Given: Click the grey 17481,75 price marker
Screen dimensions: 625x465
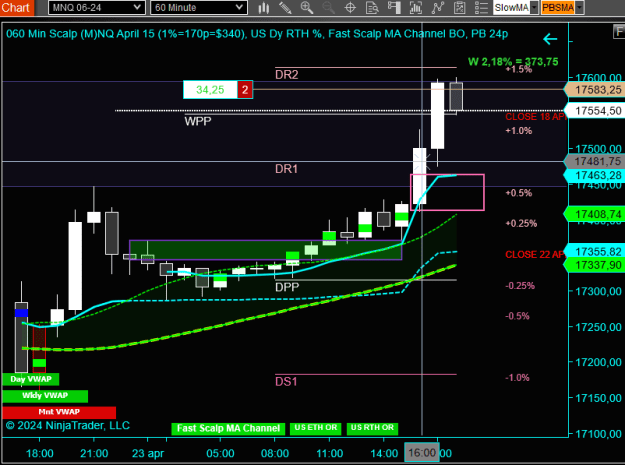Looking at the screenshot, I should 596,161.
